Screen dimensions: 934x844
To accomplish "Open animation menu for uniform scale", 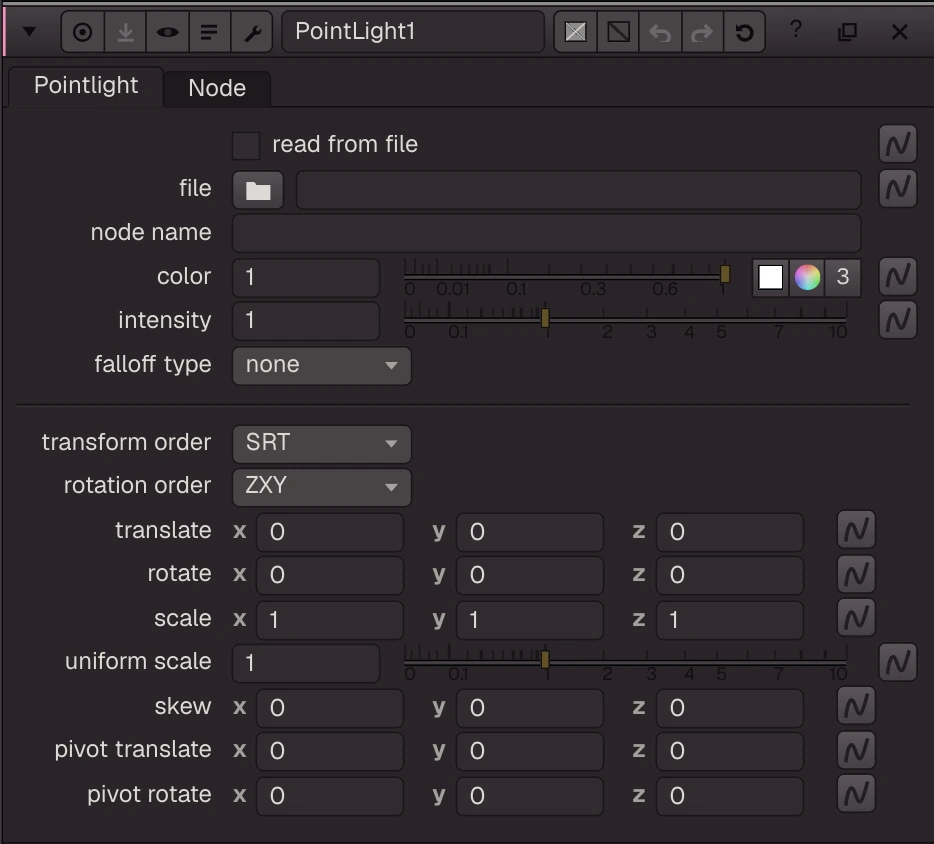I will tap(898, 662).
